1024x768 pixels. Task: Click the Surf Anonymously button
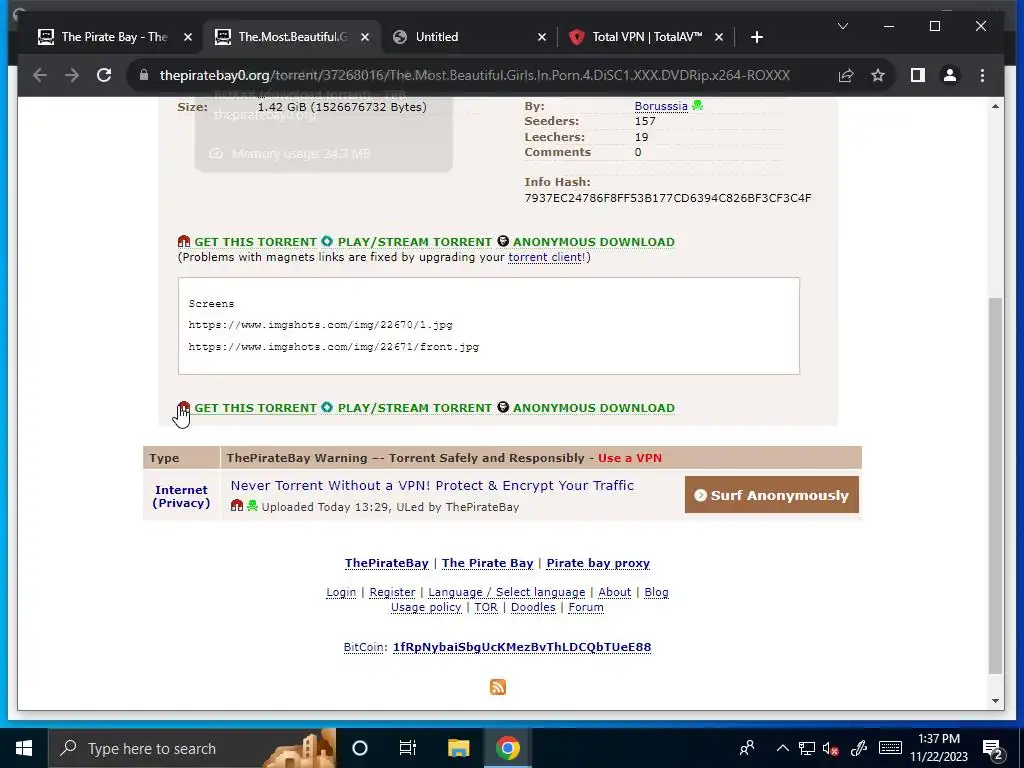click(771, 495)
